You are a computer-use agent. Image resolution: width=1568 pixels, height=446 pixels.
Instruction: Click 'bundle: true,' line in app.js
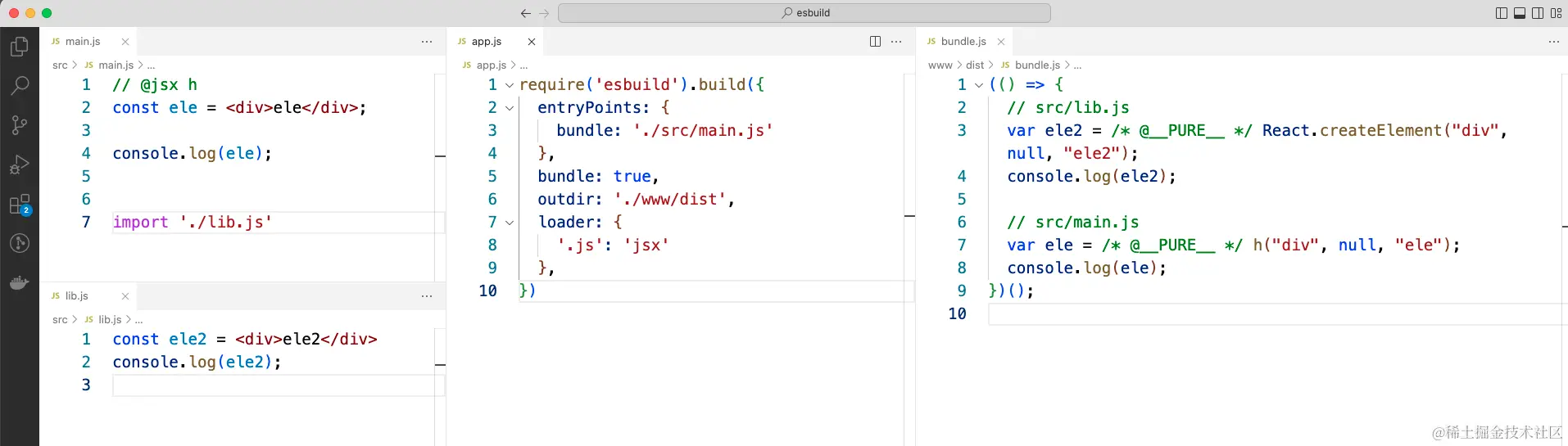tap(598, 177)
